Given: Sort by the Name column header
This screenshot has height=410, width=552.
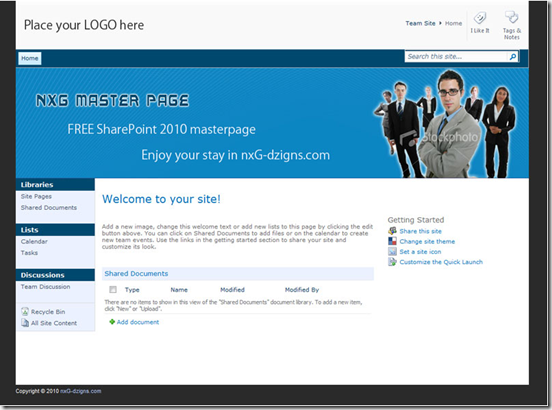Looking at the screenshot, I should [x=179, y=290].
